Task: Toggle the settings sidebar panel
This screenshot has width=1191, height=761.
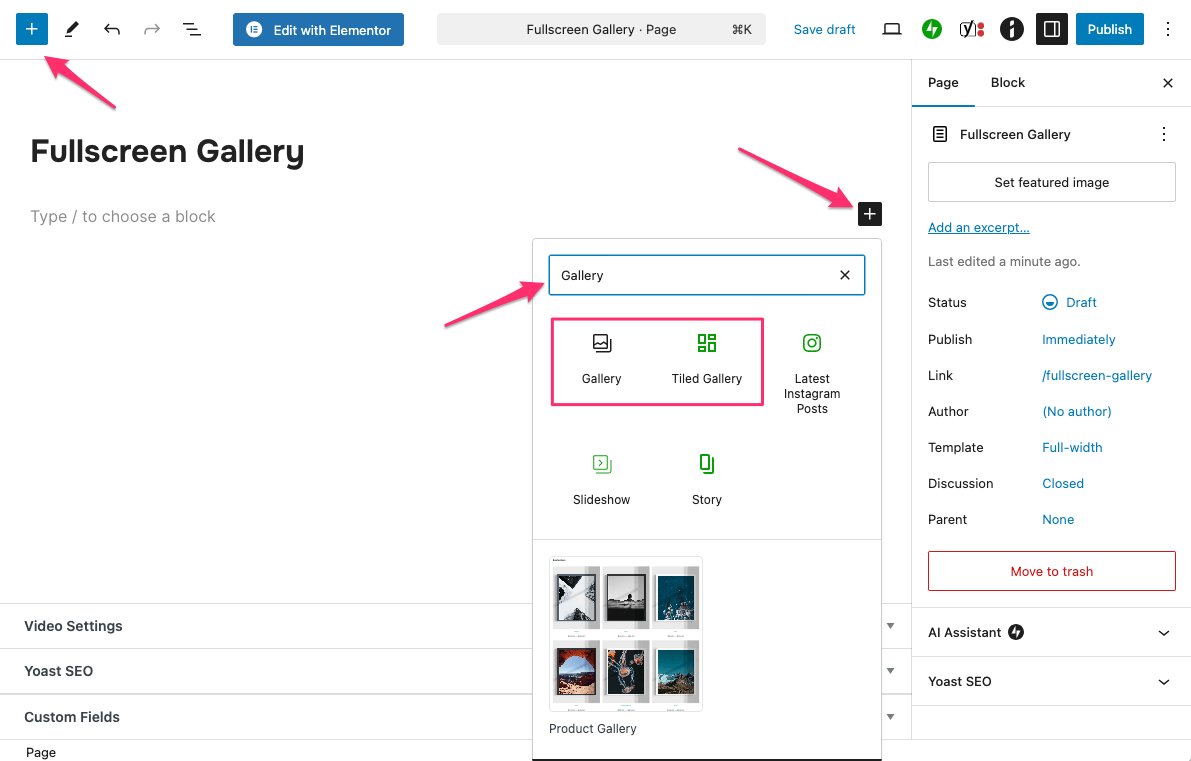Action: 1051,29
